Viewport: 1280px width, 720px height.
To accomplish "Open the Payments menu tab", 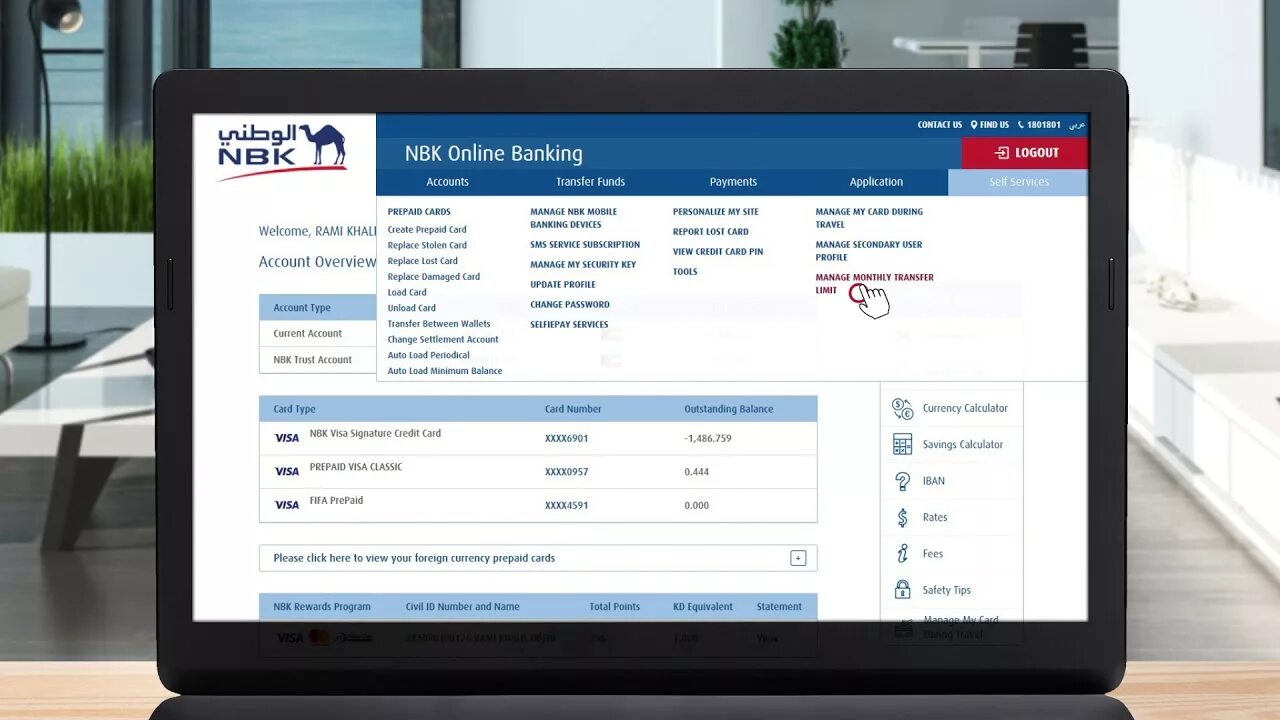I will pyautogui.click(x=733, y=182).
